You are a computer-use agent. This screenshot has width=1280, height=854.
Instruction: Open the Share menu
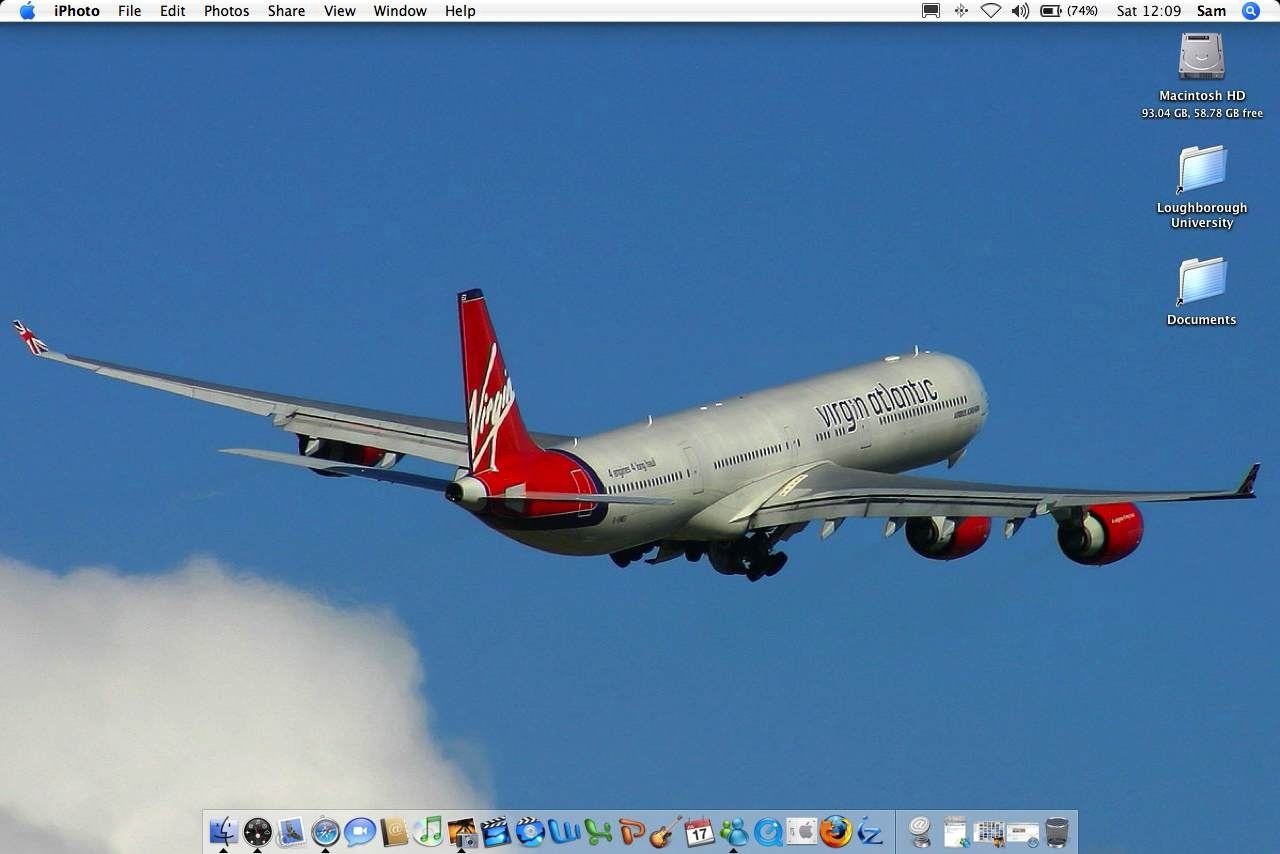click(286, 11)
